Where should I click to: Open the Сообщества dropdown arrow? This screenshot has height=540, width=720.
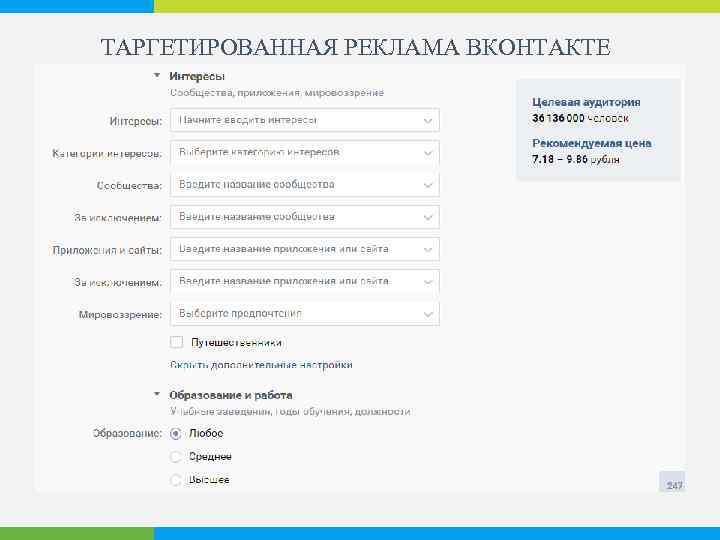click(x=428, y=185)
